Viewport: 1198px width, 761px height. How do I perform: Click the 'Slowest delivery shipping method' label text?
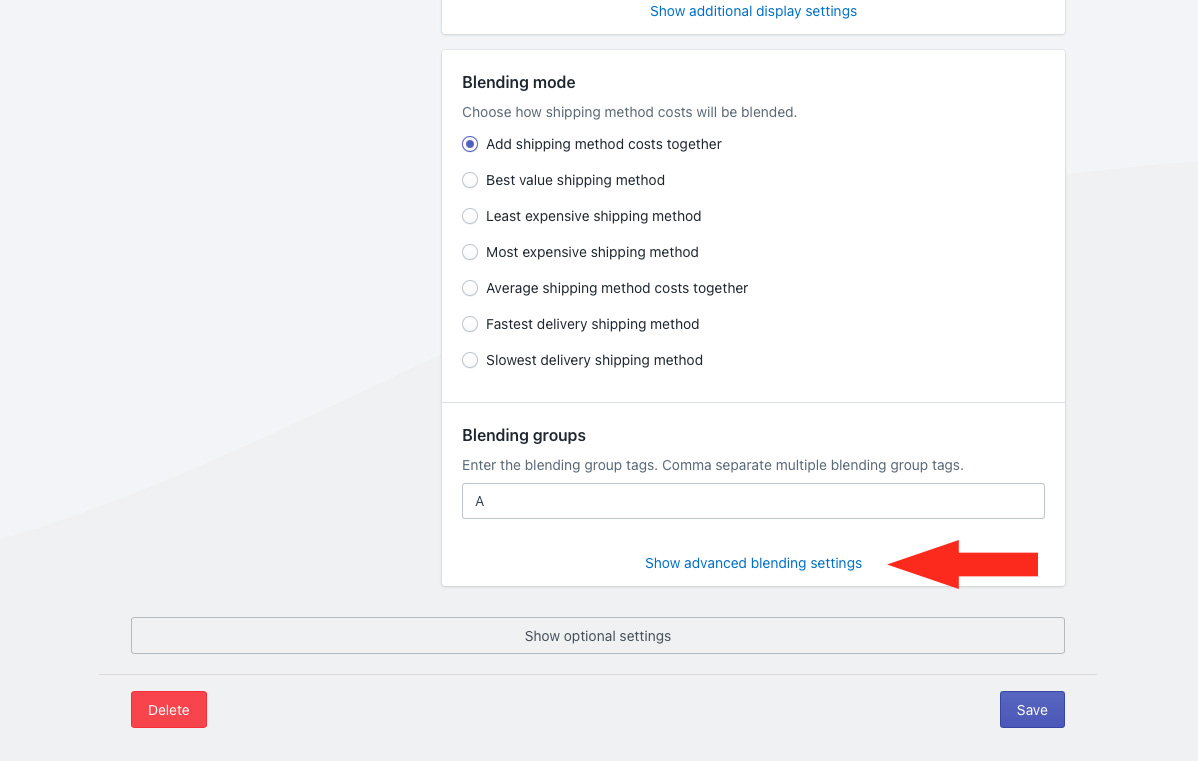tap(594, 360)
